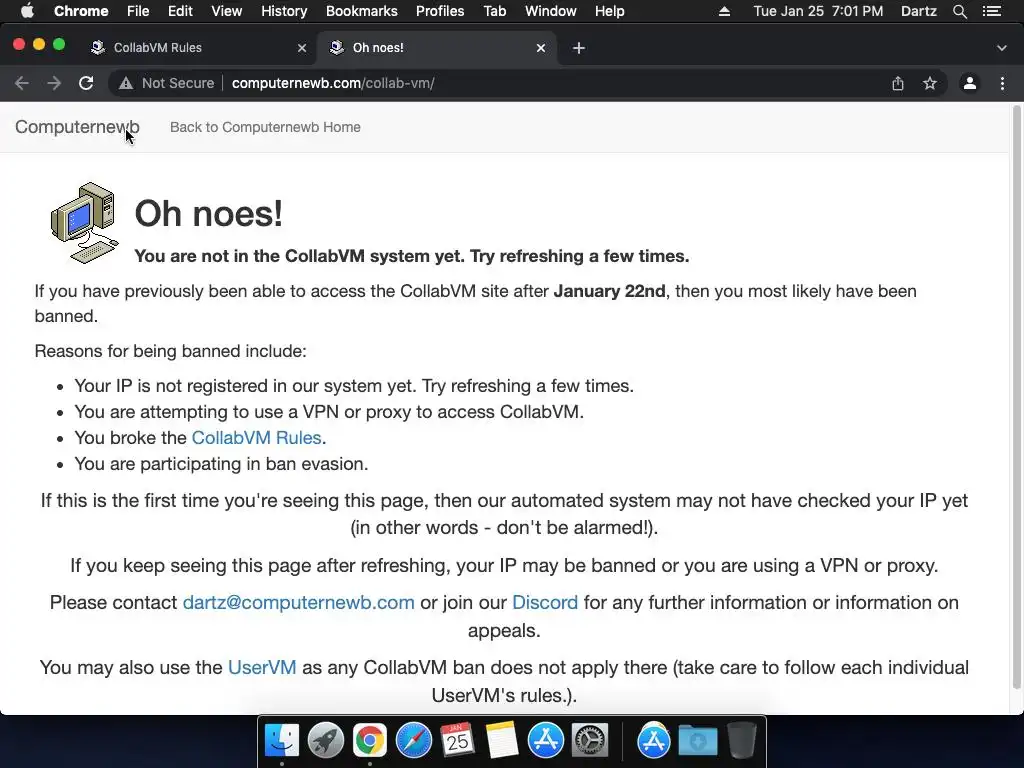Viewport: 1024px width, 768px height.
Task: Click the browser back arrow
Action: pyautogui.click(x=22, y=83)
